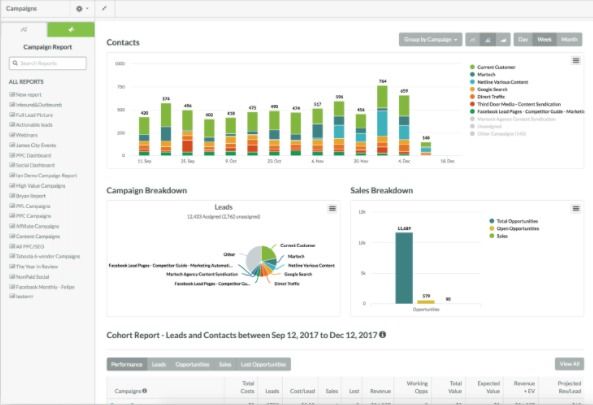Open Bryan Report in sidebar
The width and height of the screenshot is (593, 405).
(x=28, y=196)
